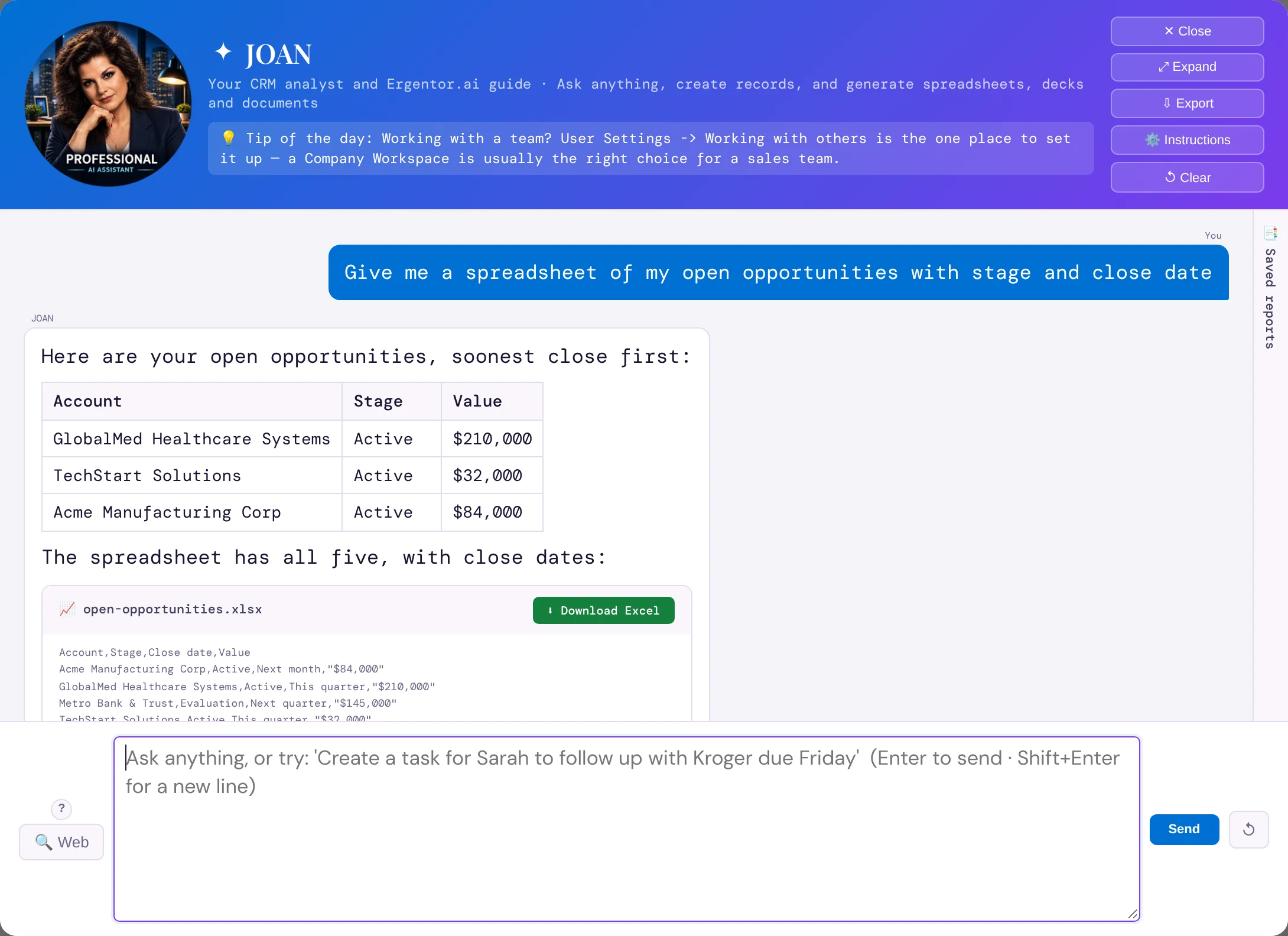Click the $32,000 value cell
1288x936 pixels.
[492, 476]
